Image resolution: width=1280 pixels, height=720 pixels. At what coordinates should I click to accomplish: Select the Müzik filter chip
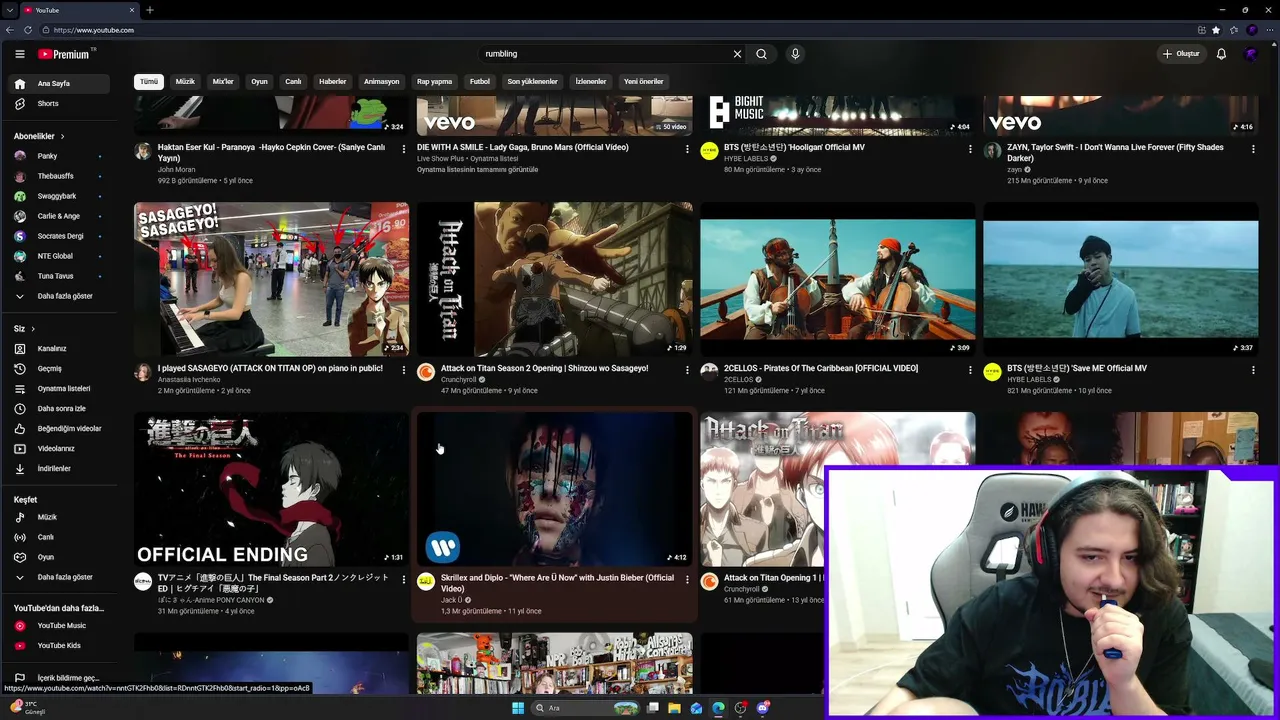[x=185, y=82]
